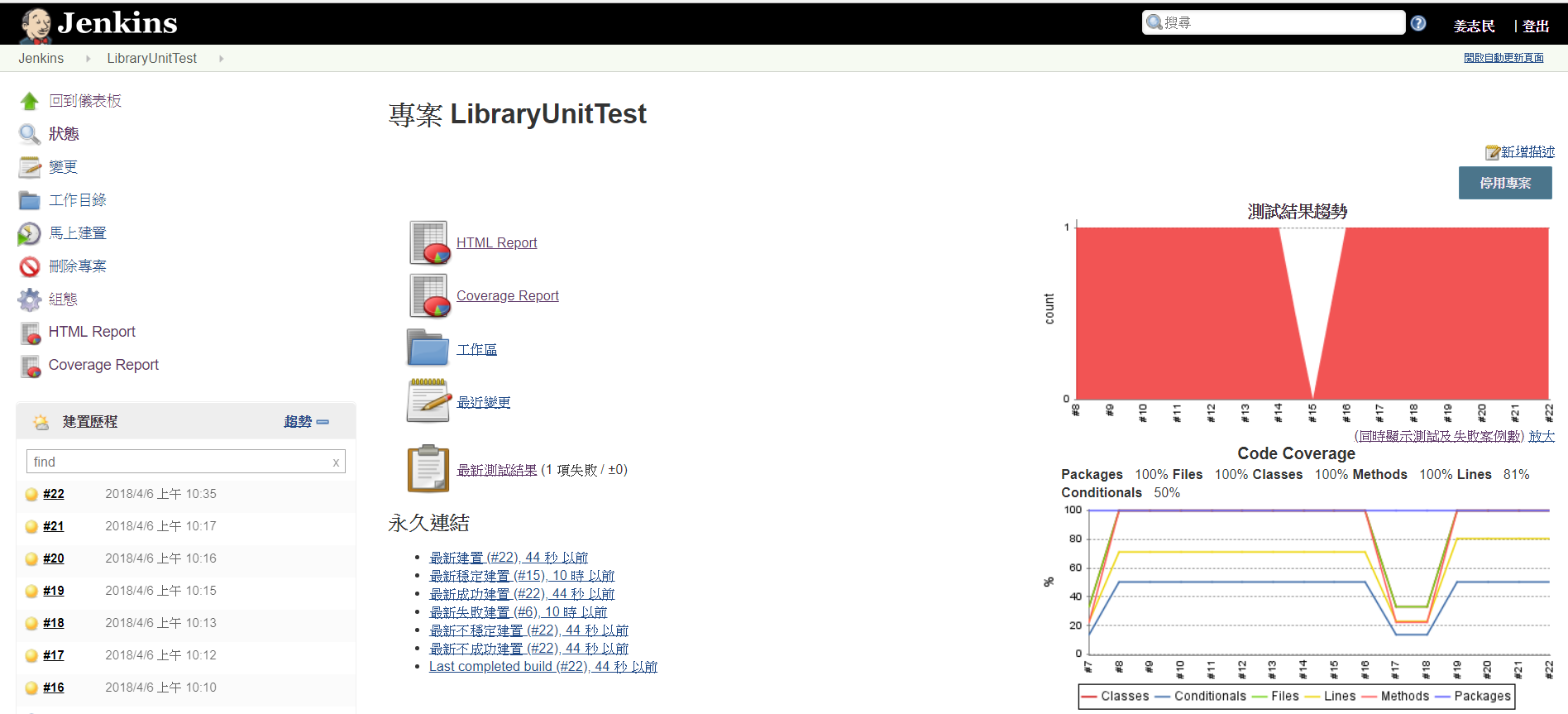The height and width of the screenshot is (714, 1568).
Task: Click sidebar Coverage Report icon
Action: point(31,366)
